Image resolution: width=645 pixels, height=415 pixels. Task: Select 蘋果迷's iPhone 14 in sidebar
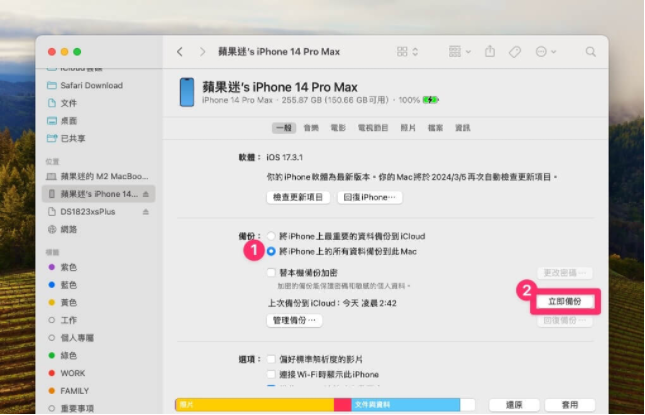[x=98, y=194]
